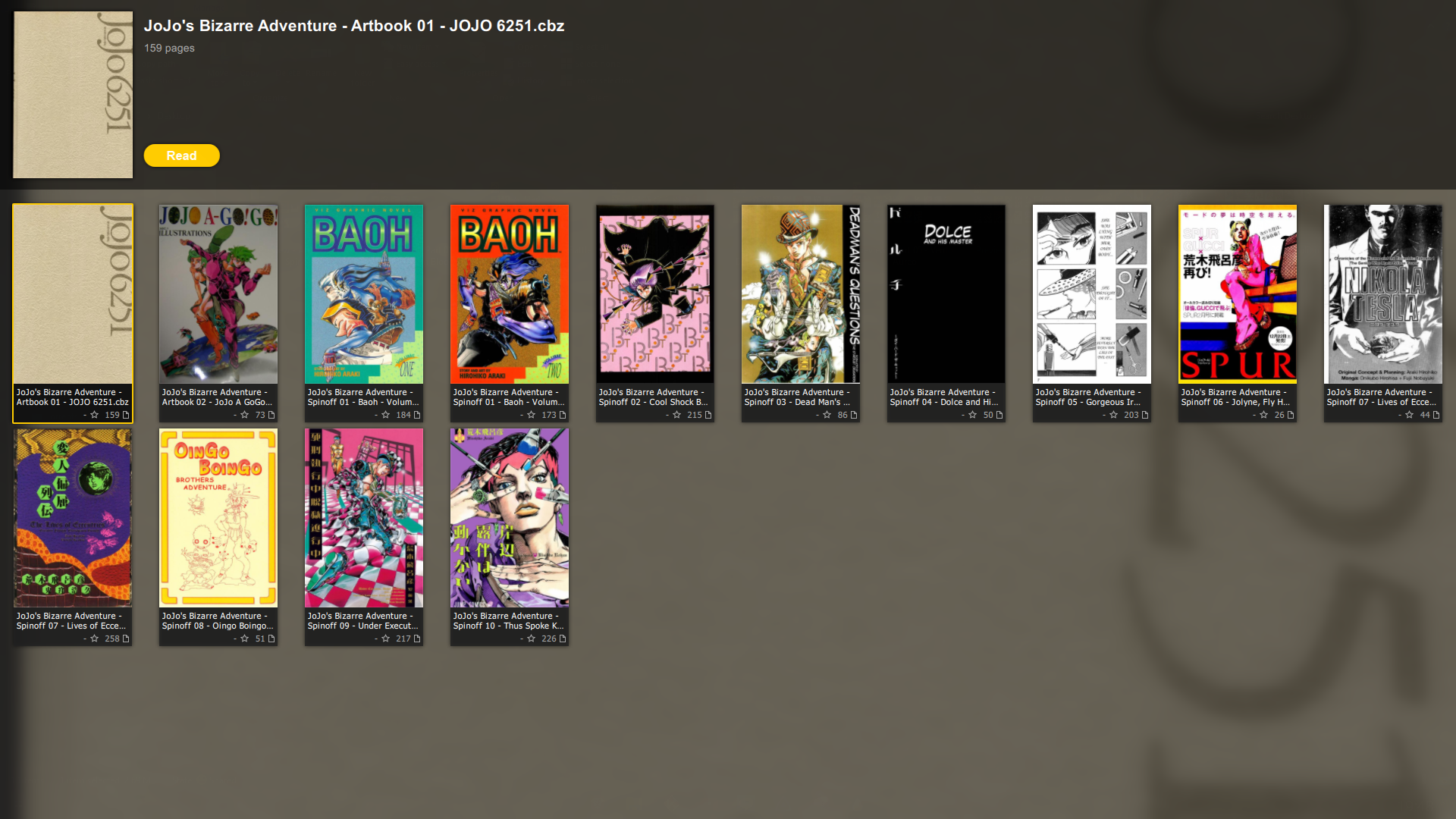Screen dimensions: 1456x819
Task: Open the teal BAOH volume ONE cover
Action: 364,294
